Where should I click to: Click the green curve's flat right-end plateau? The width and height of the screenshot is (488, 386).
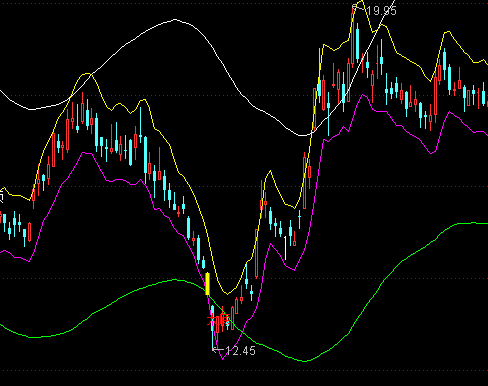point(473,223)
